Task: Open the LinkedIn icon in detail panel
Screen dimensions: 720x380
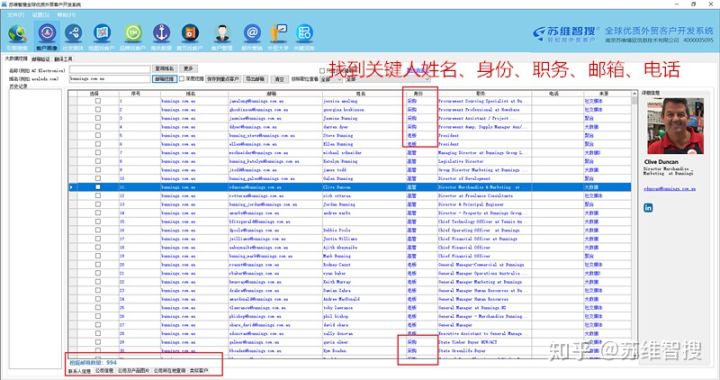Action: (x=648, y=207)
